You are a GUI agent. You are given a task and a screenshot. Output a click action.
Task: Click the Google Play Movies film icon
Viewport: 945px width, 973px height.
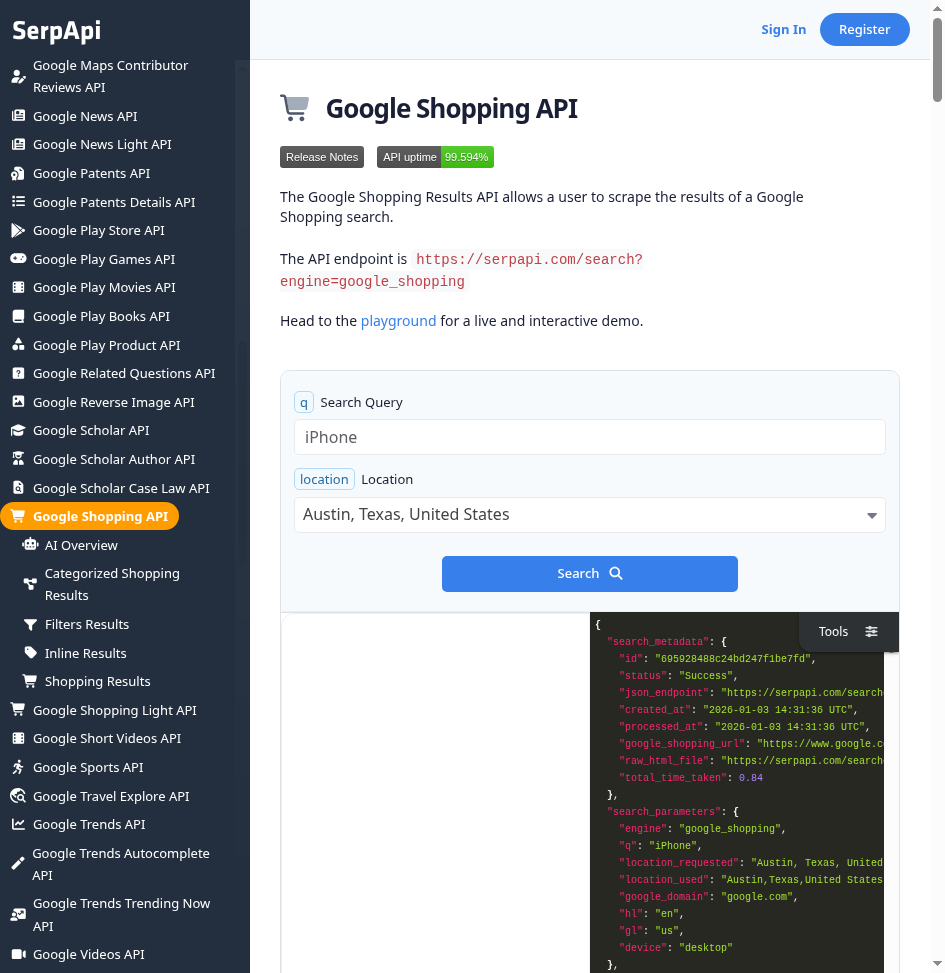click(x=19, y=287)
